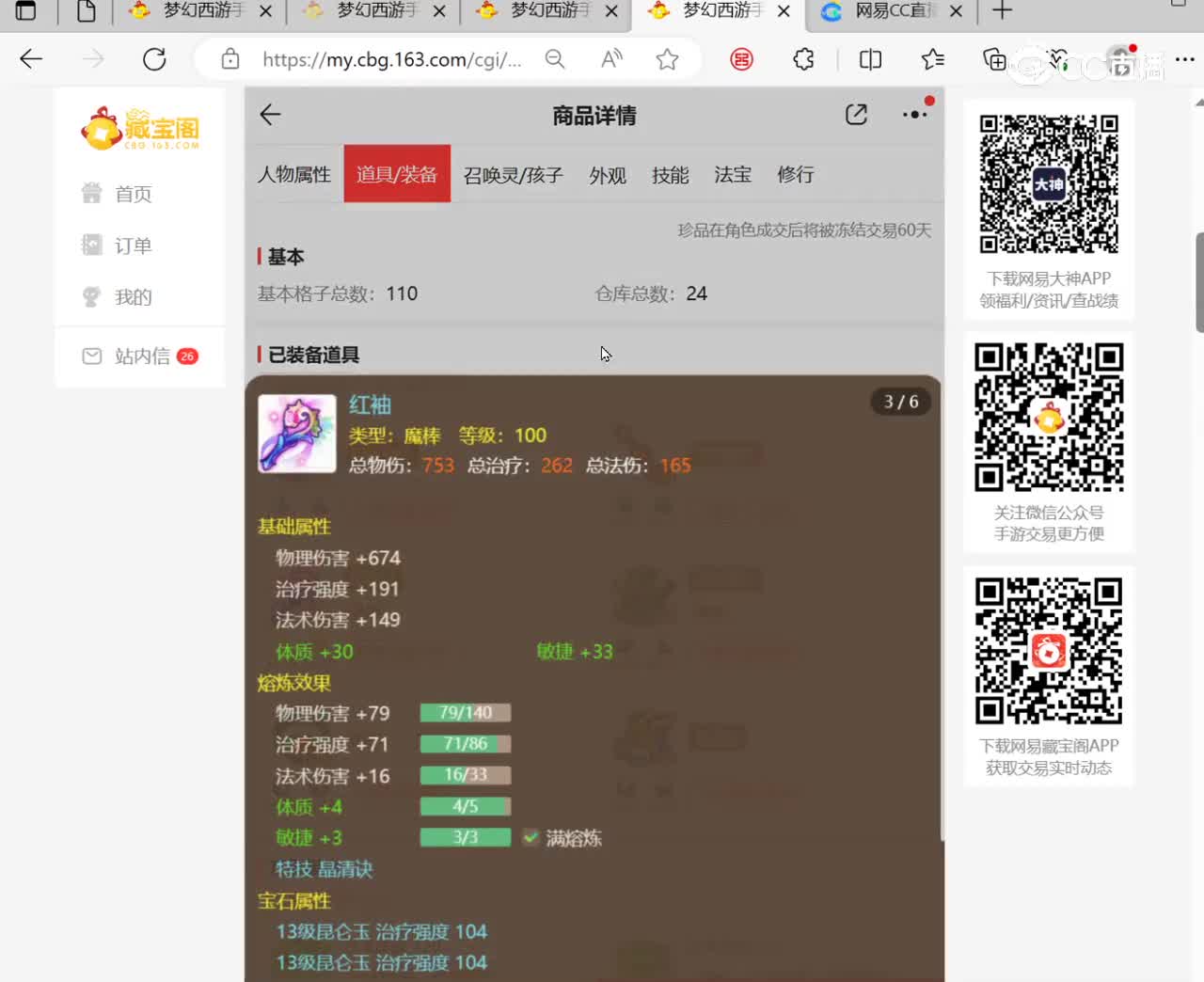Click the 物理伤害 79/140 progress bar

tap(466, 713)
